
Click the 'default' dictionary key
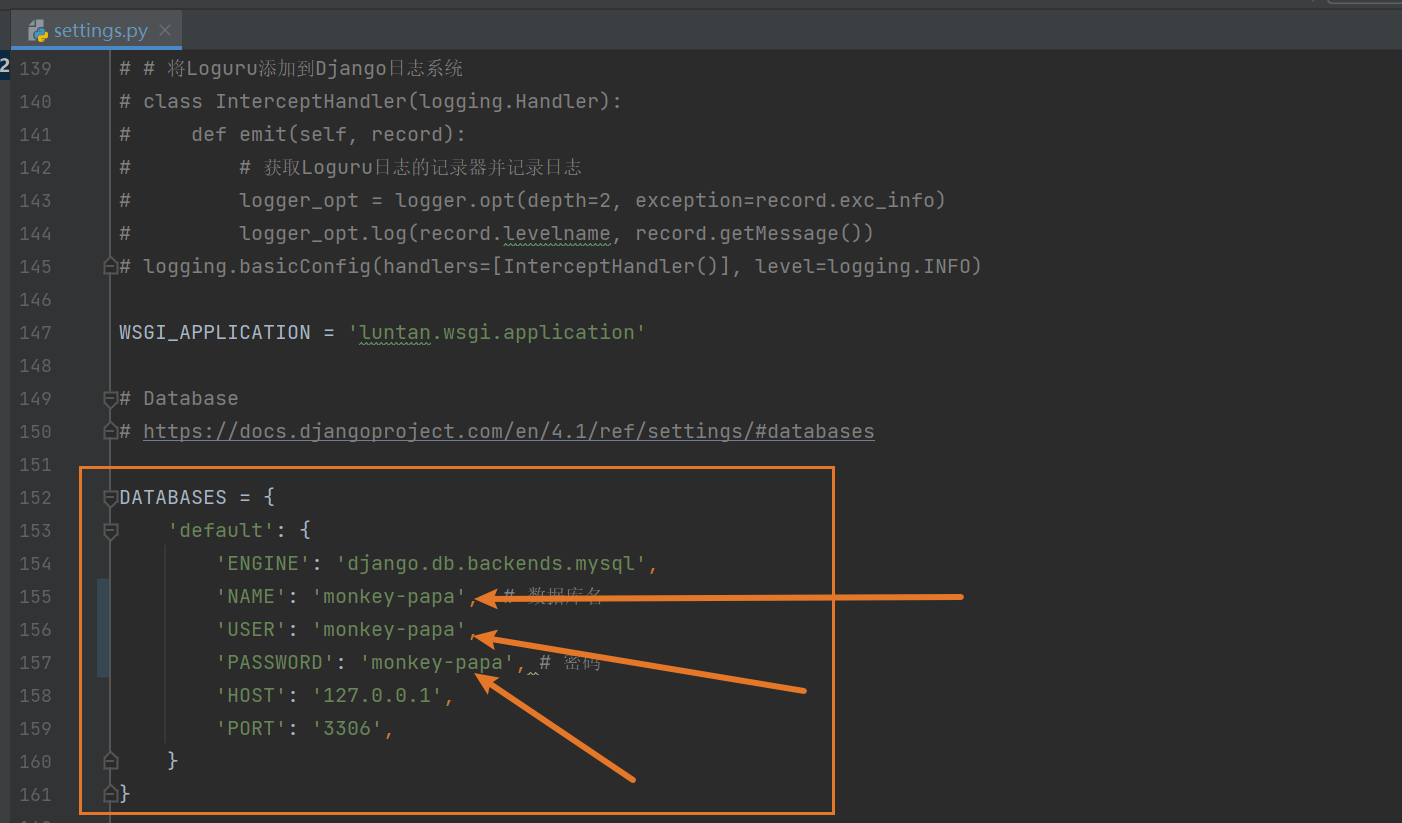[x=221, y=531]
